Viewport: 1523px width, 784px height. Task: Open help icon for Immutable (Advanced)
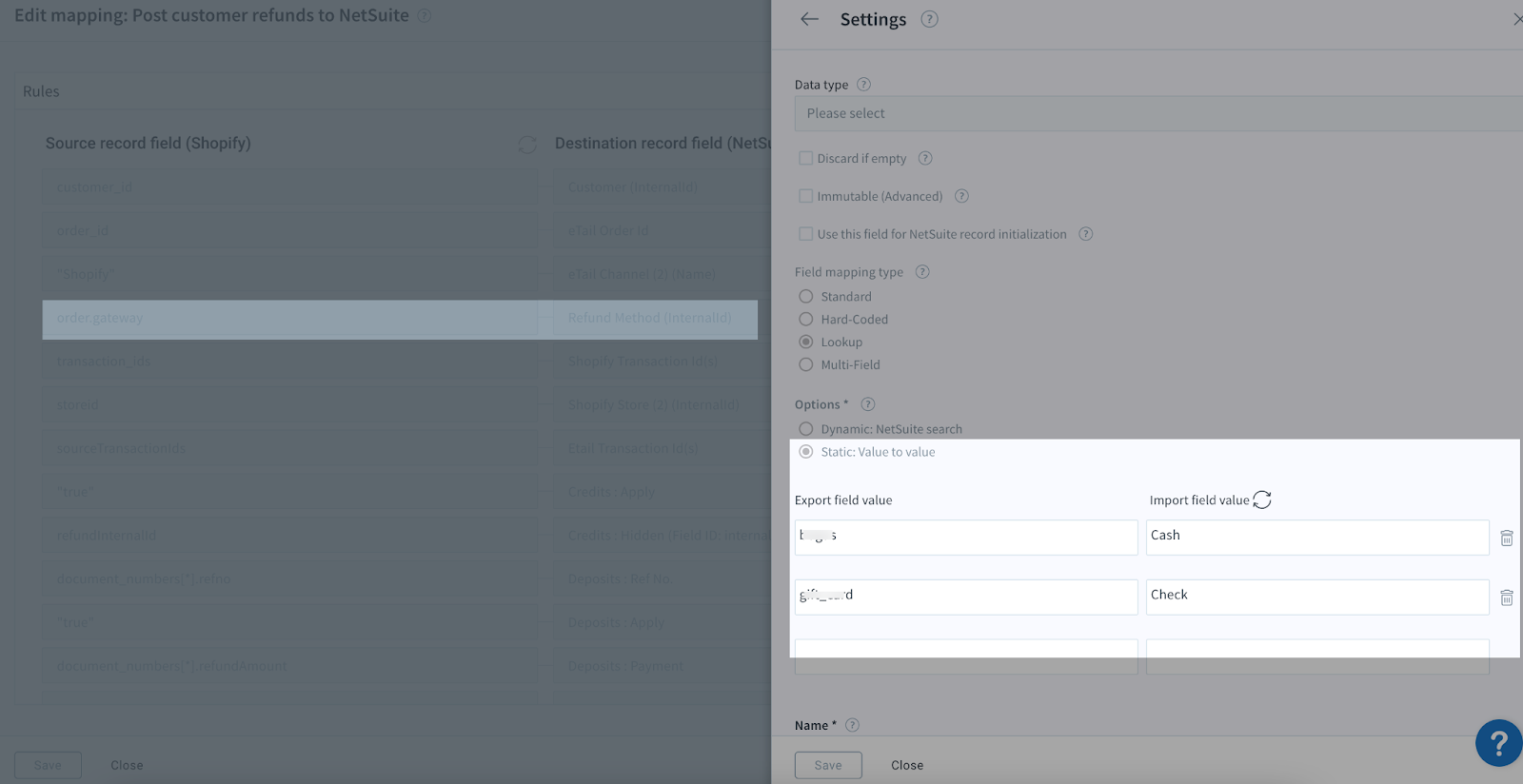tap(961, 196)
